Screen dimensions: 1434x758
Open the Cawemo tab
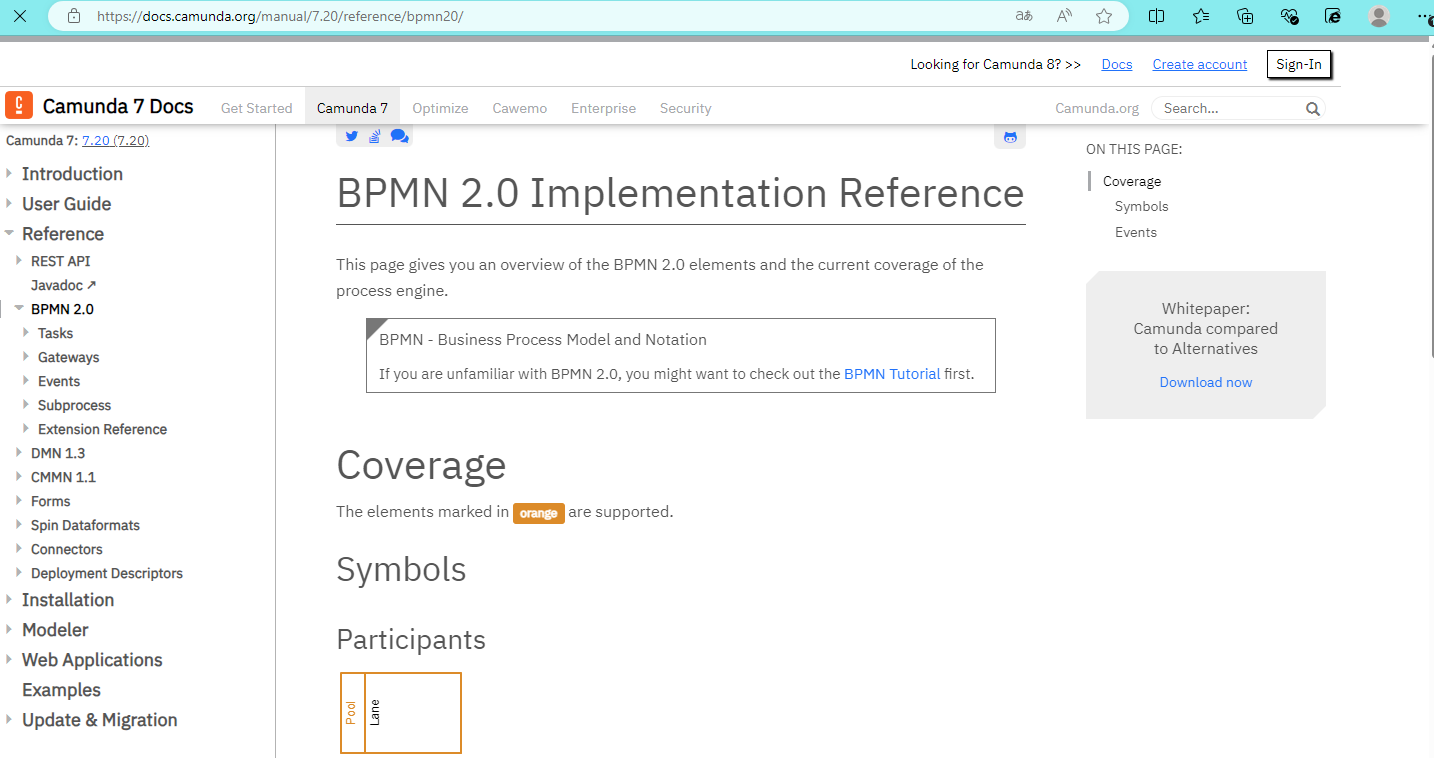point(520,108)
